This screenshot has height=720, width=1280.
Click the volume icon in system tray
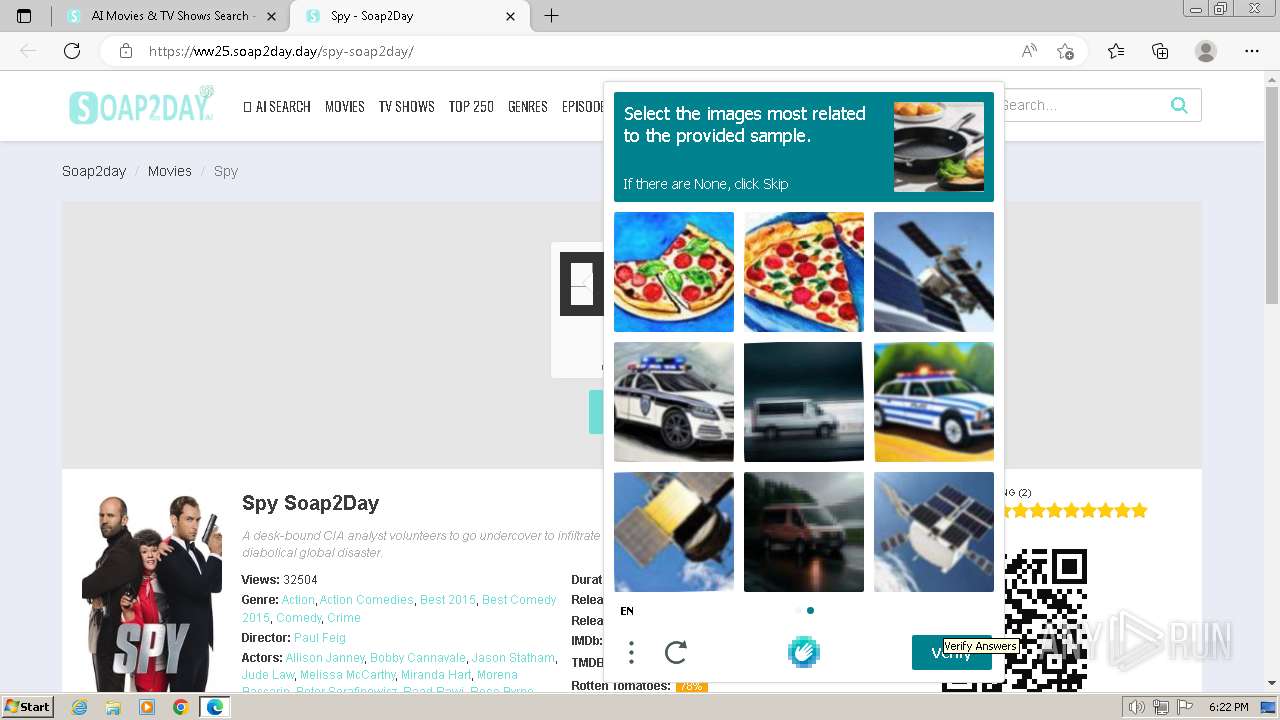click(x=1137, y=707)
